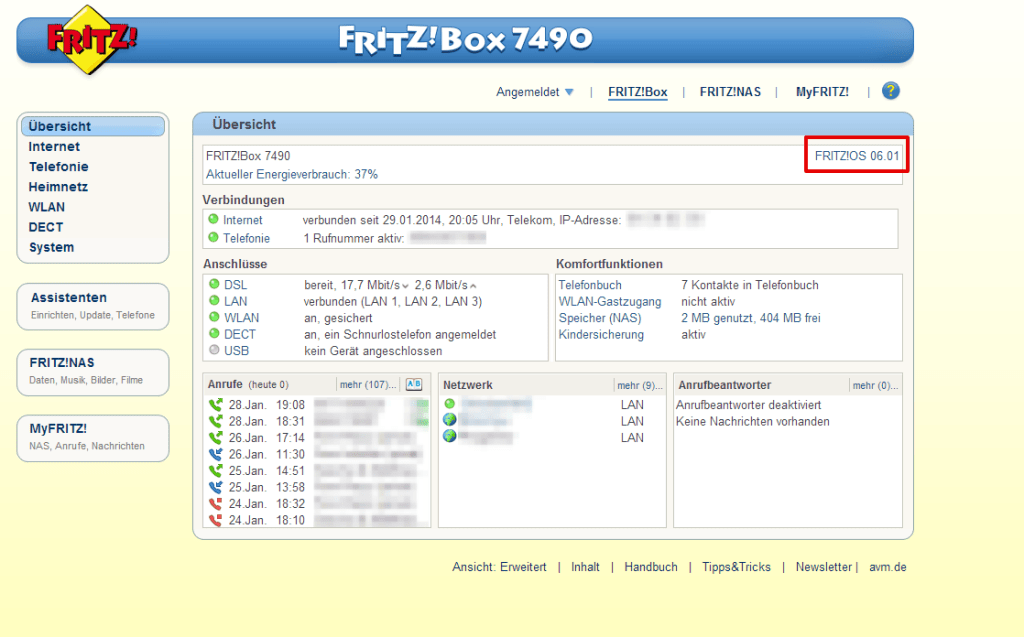Click the WLAN connection label in Anschlüsse
The height and width of the screenshot is (637, 1024).
pyautogui.click(x=242, y=318)
